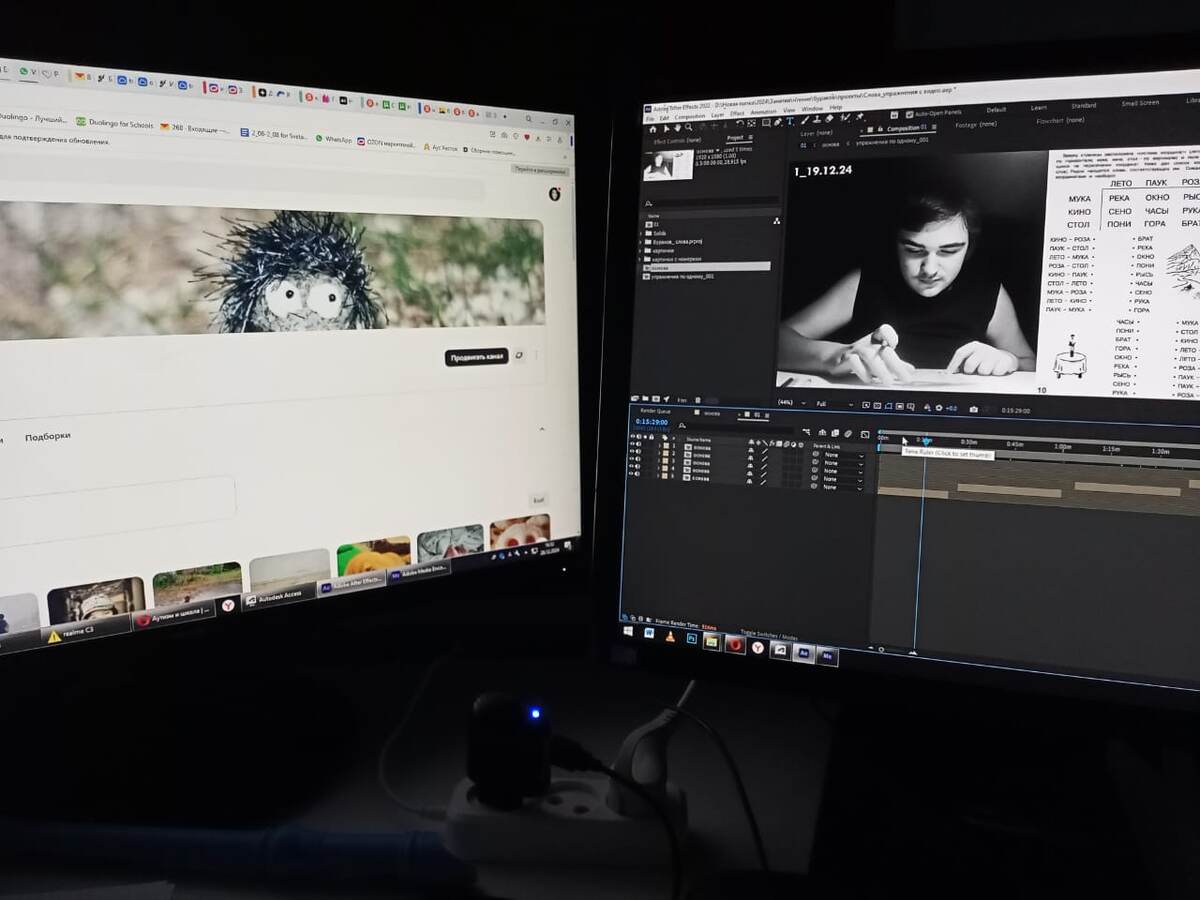Click the 0:15:29:00 current timecode
Screen dimensions: 1200x900
point(652,422)
